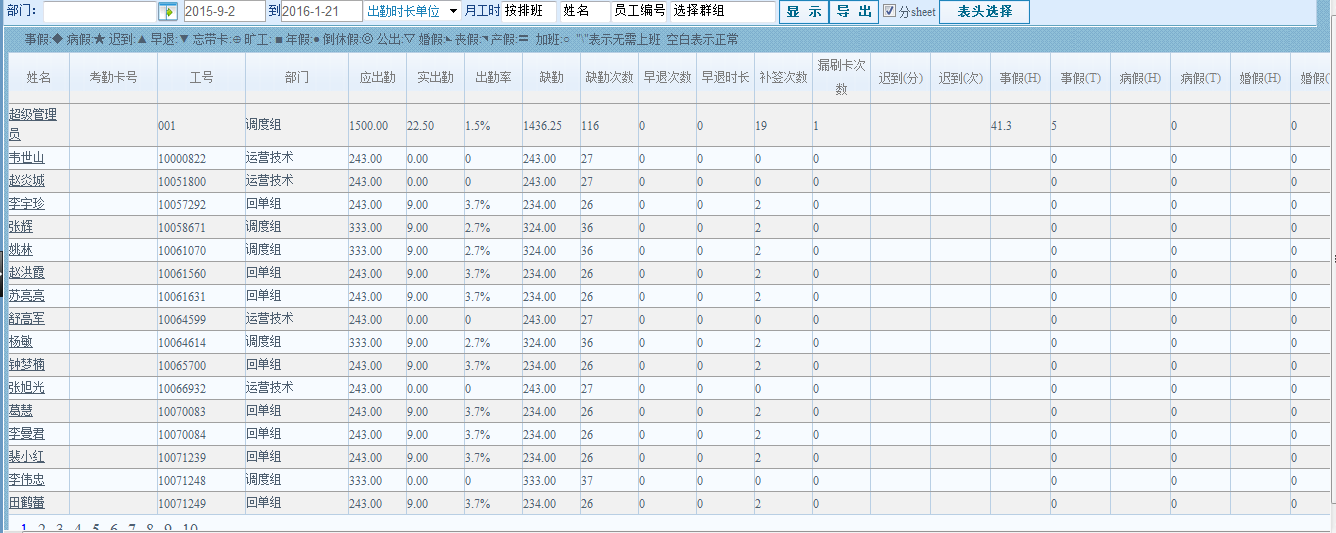
Task: Click the 事假(H) column header
Action: click(1020, 77)
